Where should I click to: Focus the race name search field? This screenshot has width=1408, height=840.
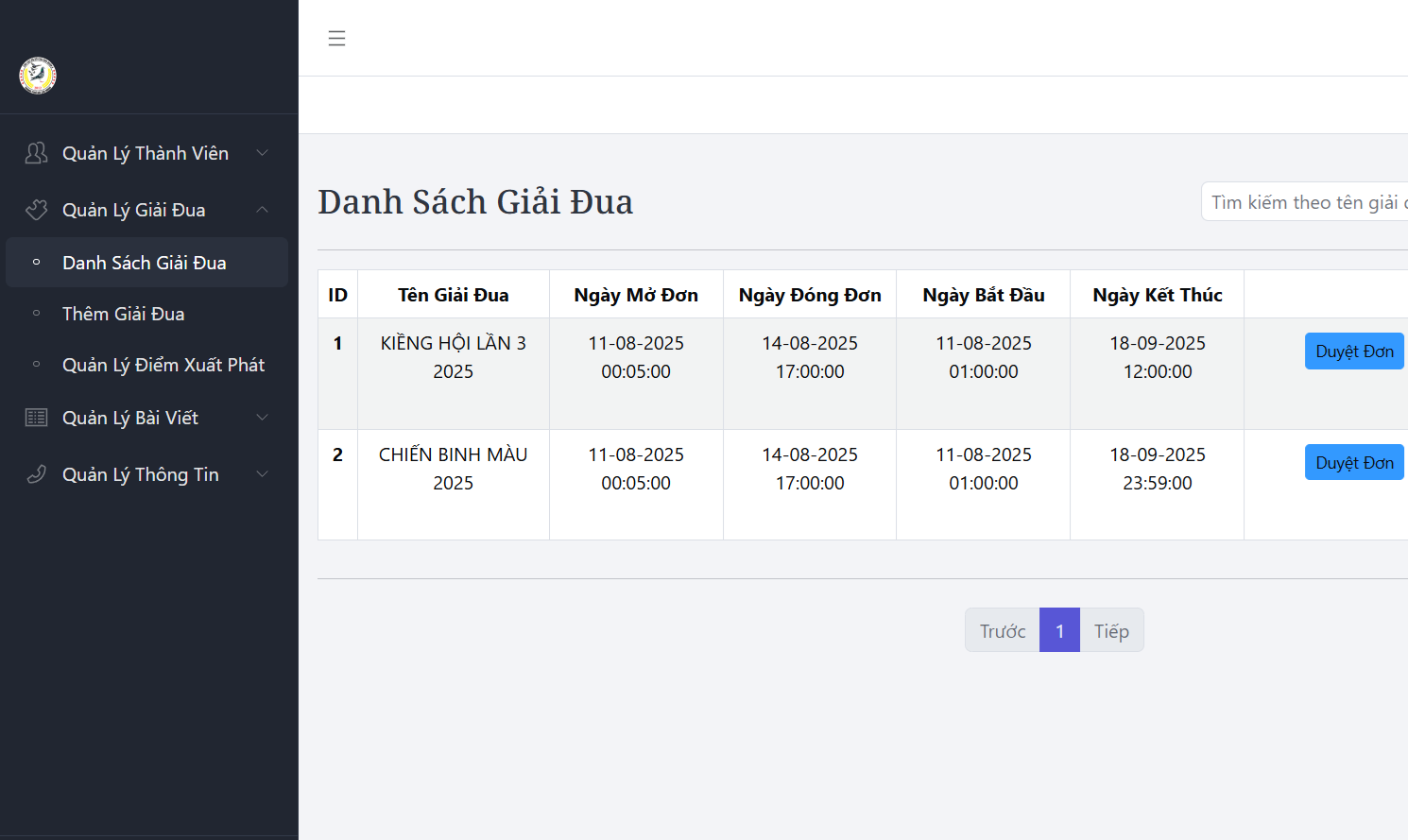click(1304, 202)
